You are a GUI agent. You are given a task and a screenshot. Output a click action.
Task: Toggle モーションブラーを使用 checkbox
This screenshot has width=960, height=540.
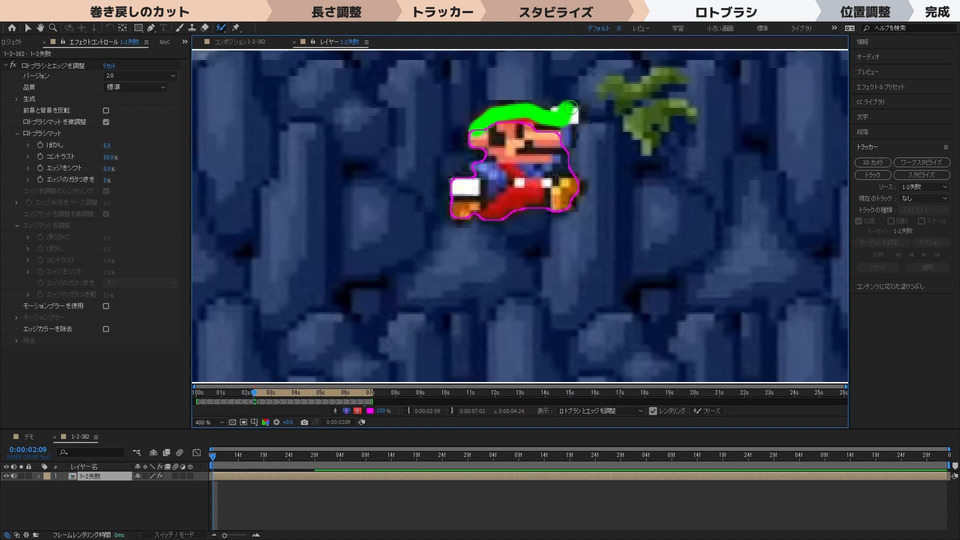[x=106, y=306]
